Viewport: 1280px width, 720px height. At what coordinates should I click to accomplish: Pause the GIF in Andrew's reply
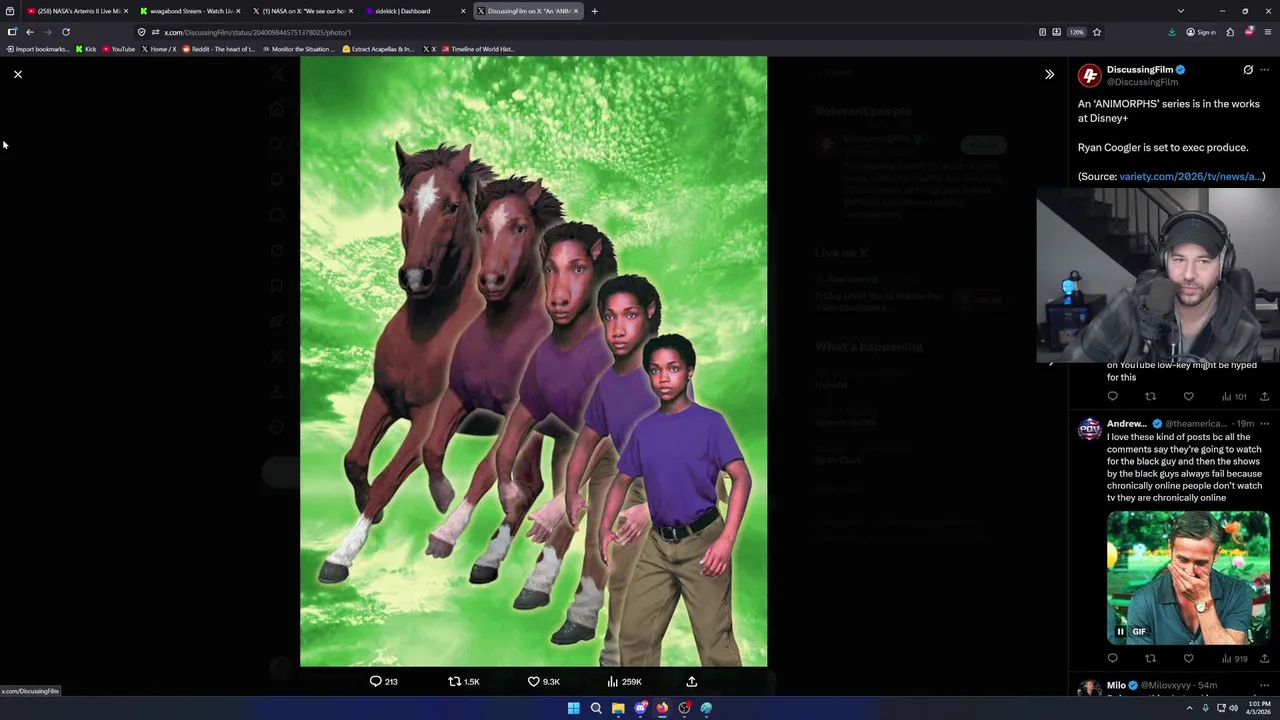pos(1120,632)
